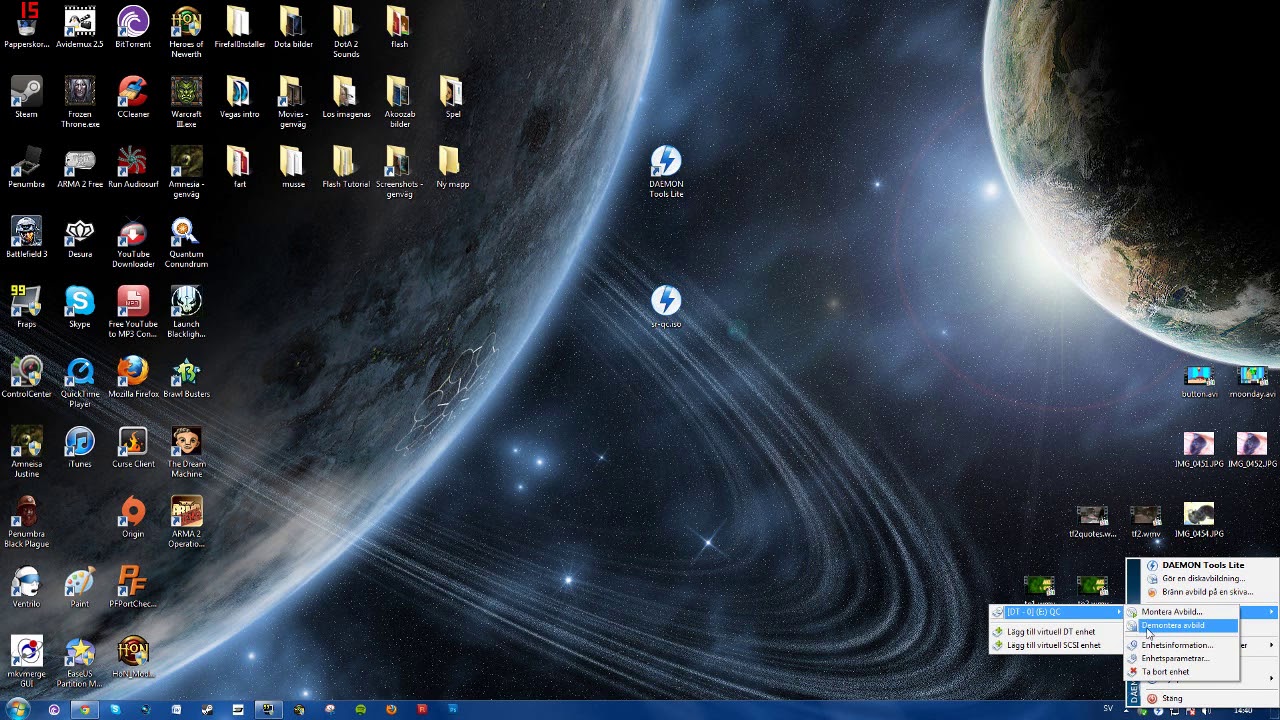The width and height of the screenshot is (1280, 720).
Task: Launch Heroes of Newerth desktop shortcut
Action: 186,32
